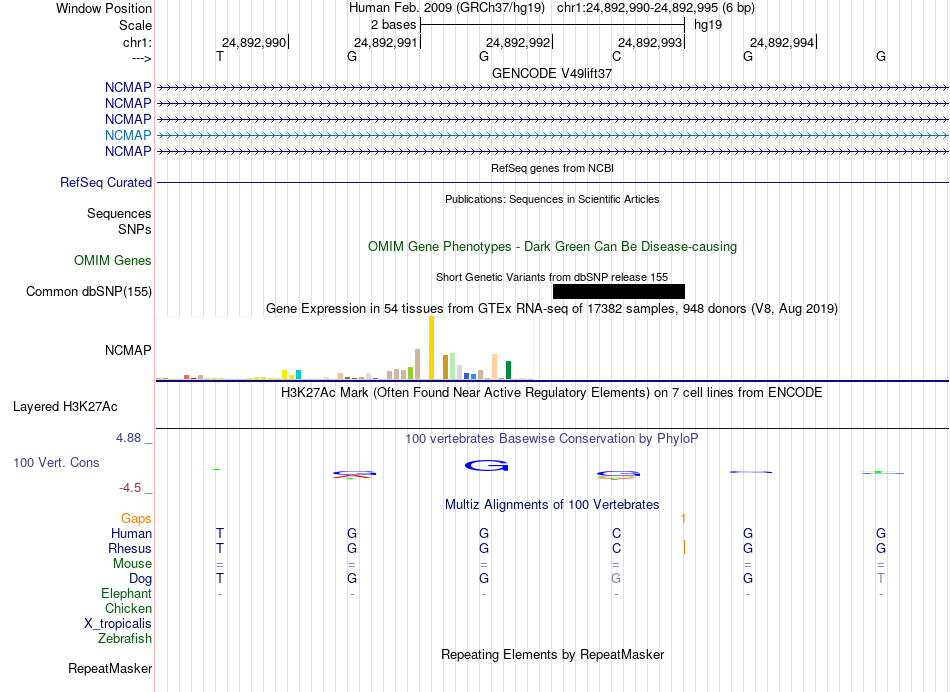
Task: Click the Rhesus species label
Action: tap(130, 548)
